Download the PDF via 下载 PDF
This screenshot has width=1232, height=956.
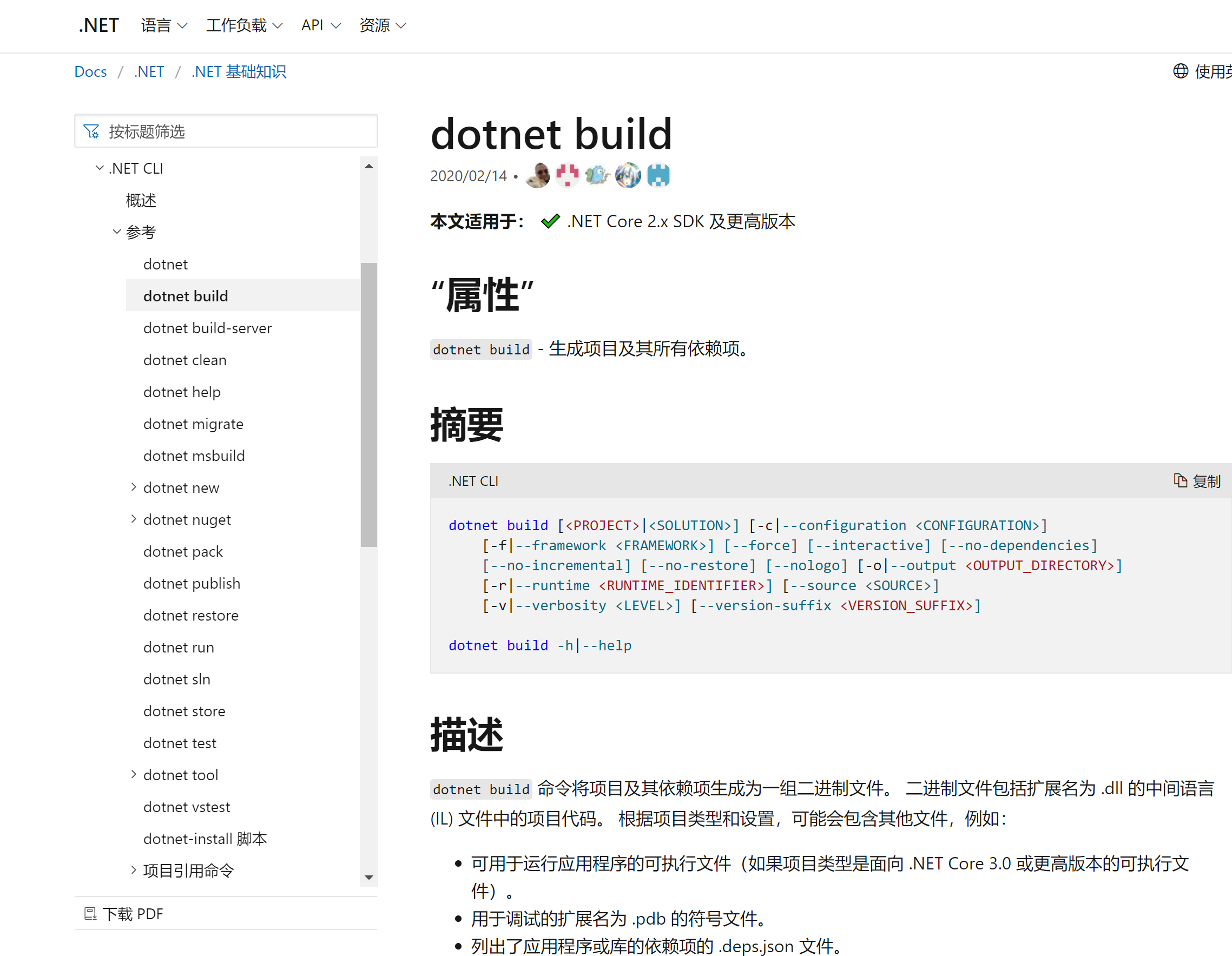tap(124, 914)
